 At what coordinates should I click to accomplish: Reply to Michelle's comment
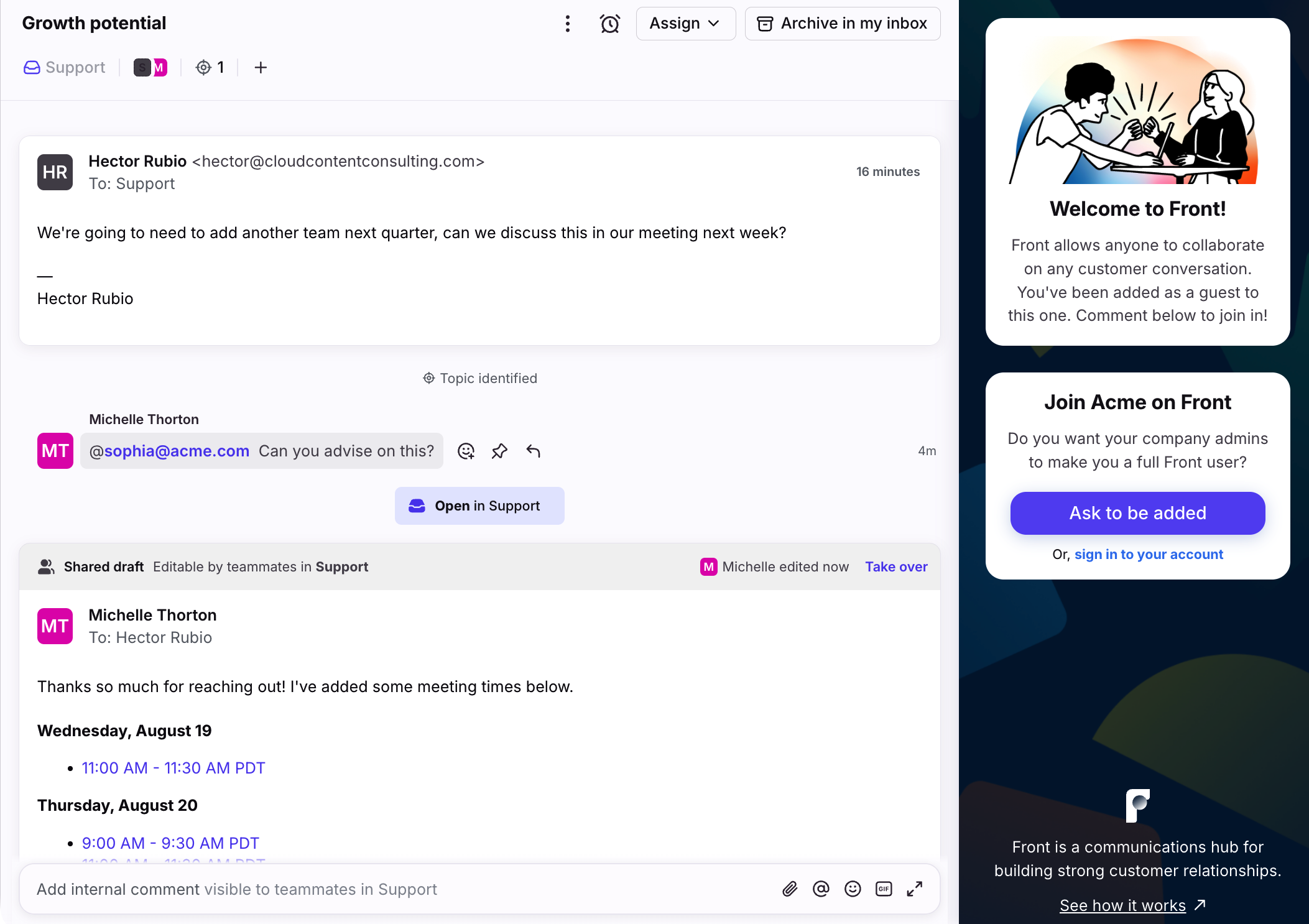coord(533,451)
